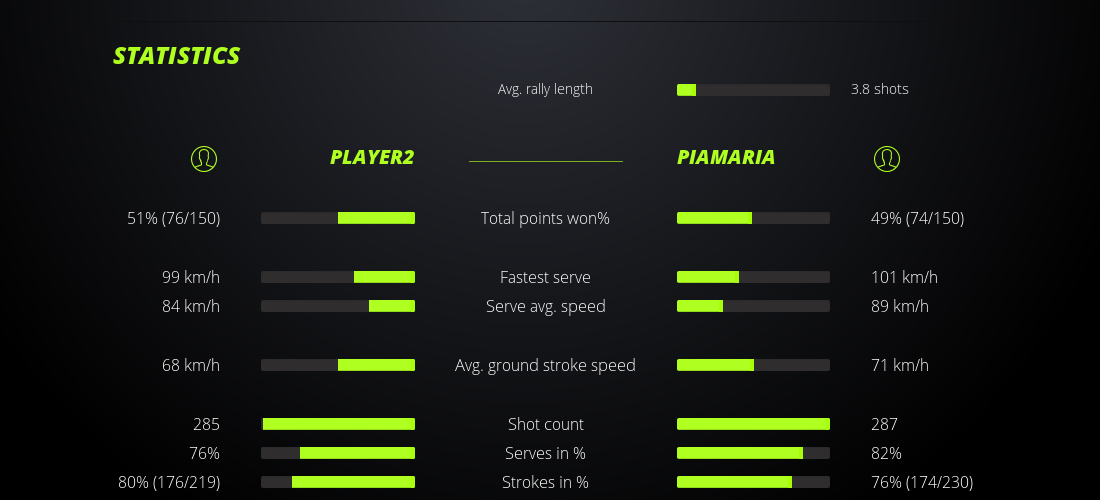Select the PIAMARIA name heading

[726, 157]
